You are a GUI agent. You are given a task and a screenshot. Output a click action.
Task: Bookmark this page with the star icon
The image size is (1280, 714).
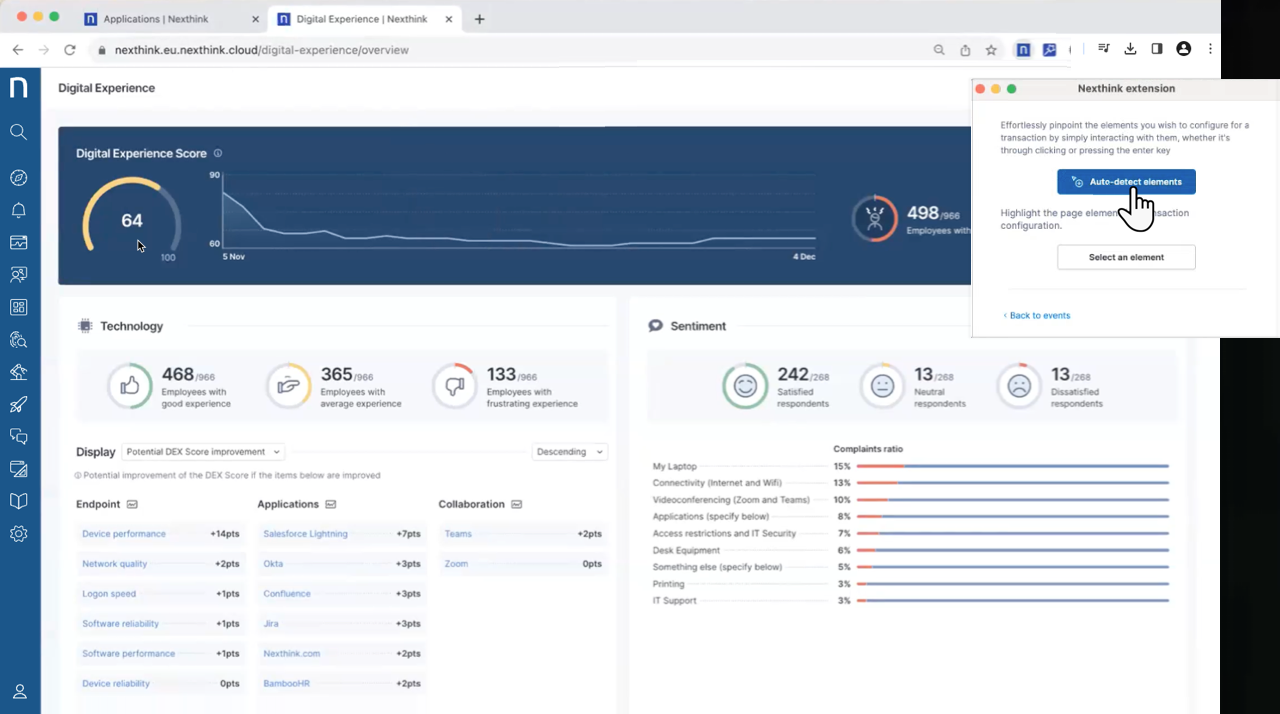pos(991,49)
